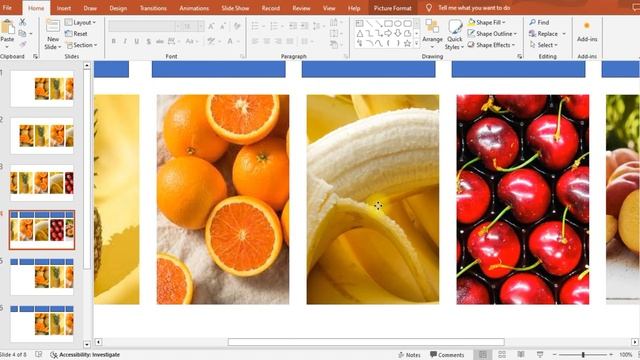The width and height of the screenshot is (640, 360).
Task: Click the Reset slide button
Action: click(76, 34)
